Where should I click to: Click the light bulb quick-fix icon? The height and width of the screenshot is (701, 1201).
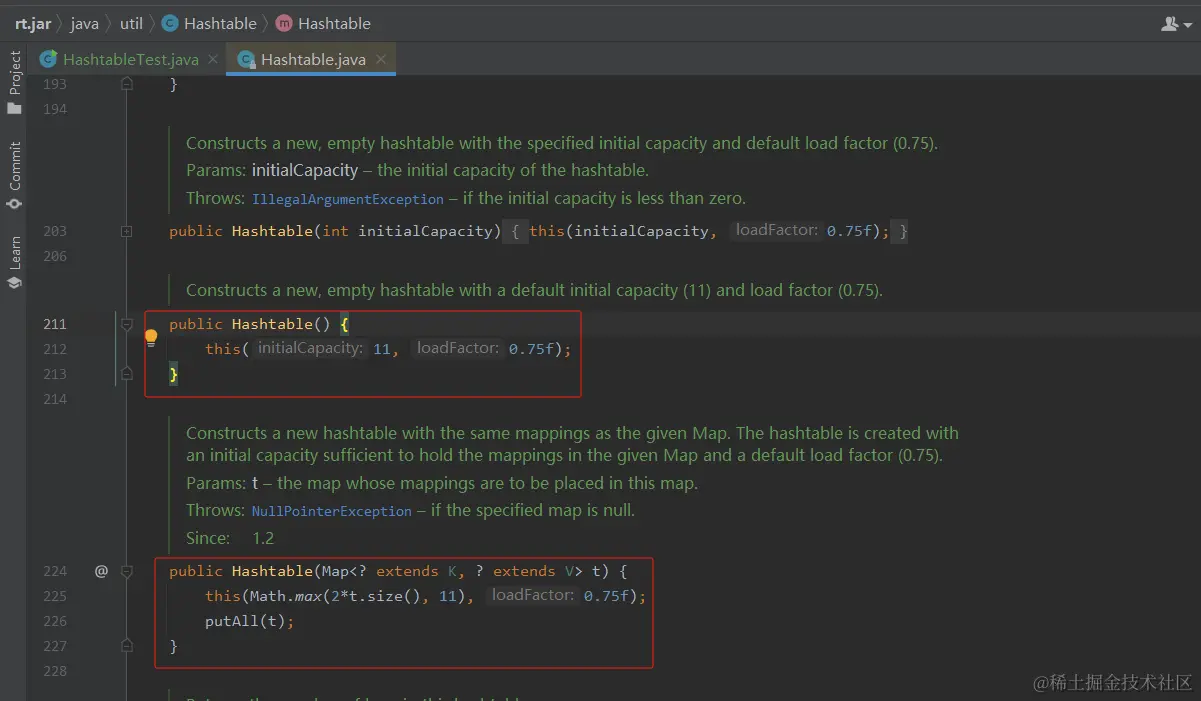click(151, 337)
